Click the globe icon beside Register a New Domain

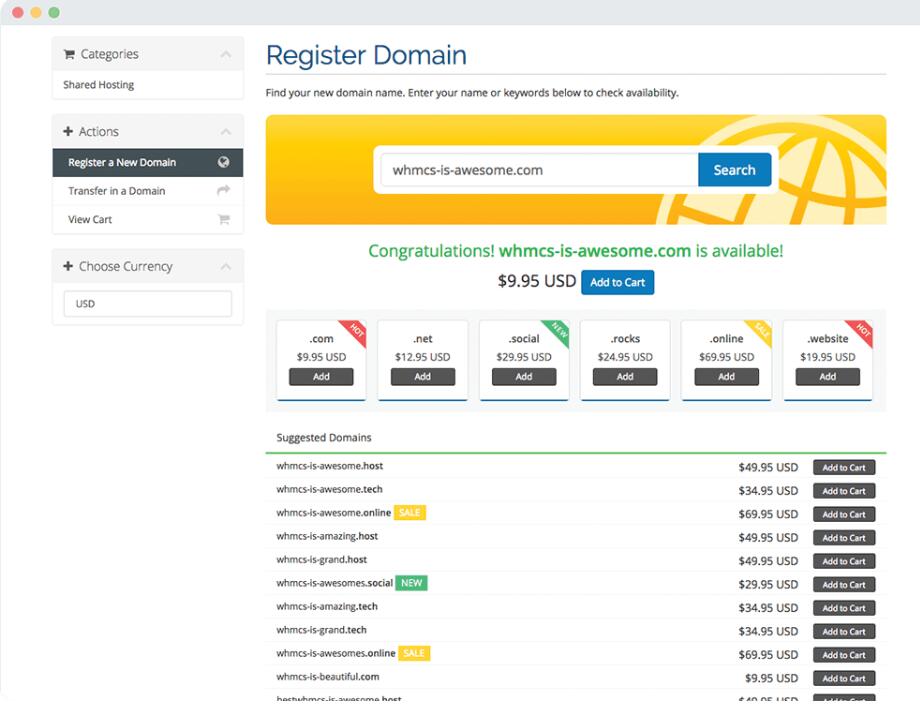[223, 163]
